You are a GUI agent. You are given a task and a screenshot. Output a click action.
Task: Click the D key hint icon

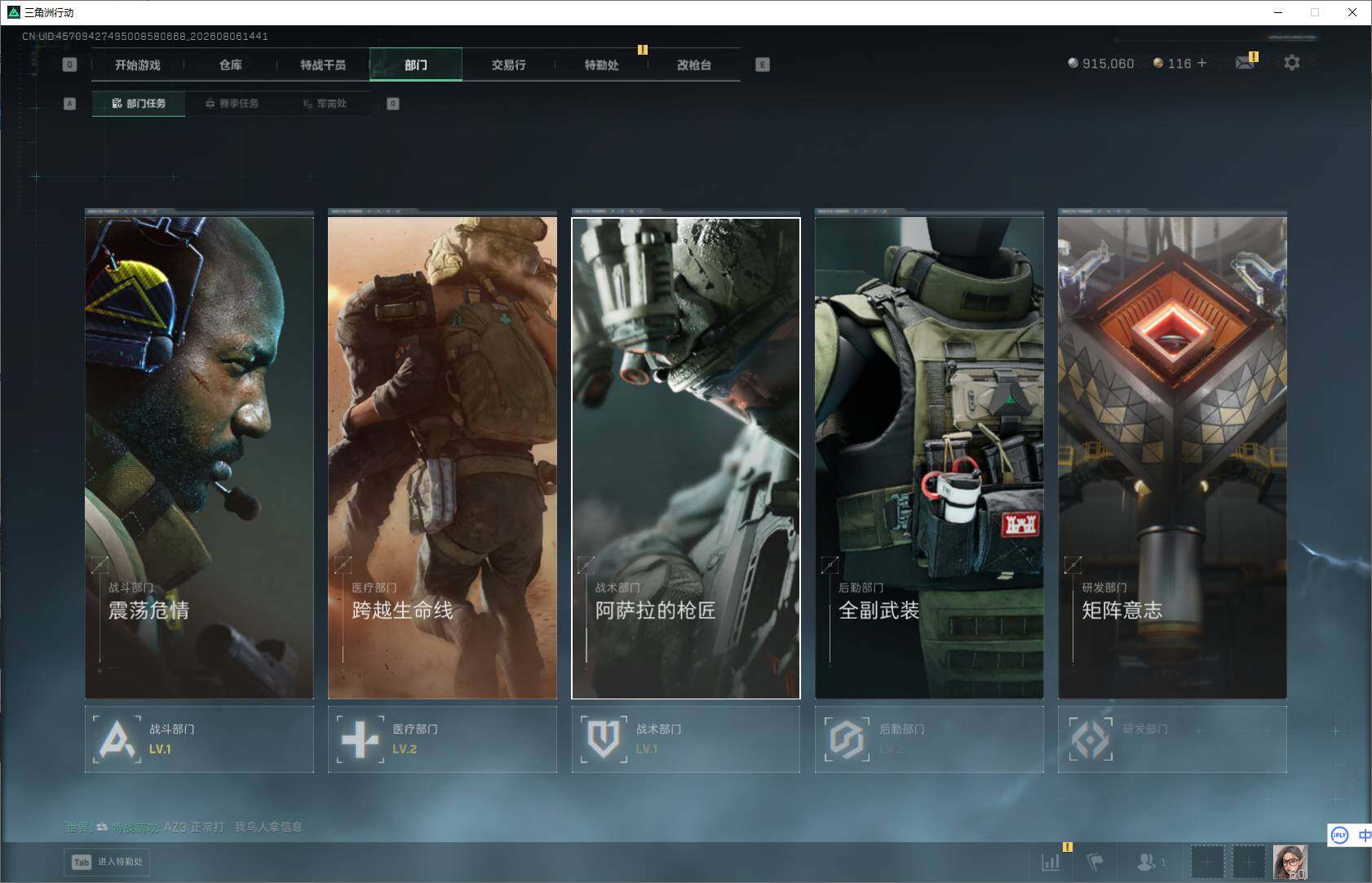393,104
